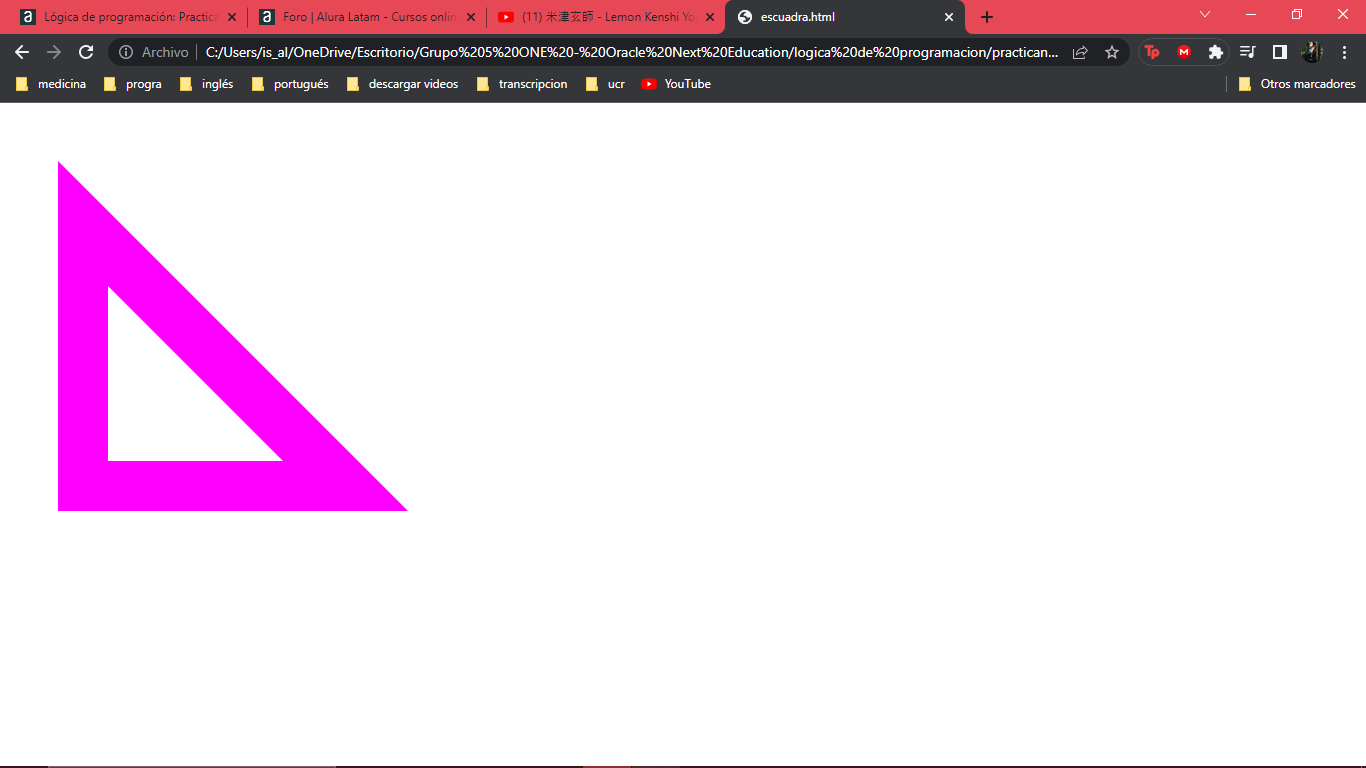This screenshot has height=768, width=1366.
Task: Go forward to the next page
Action: (x=54, y=52)
